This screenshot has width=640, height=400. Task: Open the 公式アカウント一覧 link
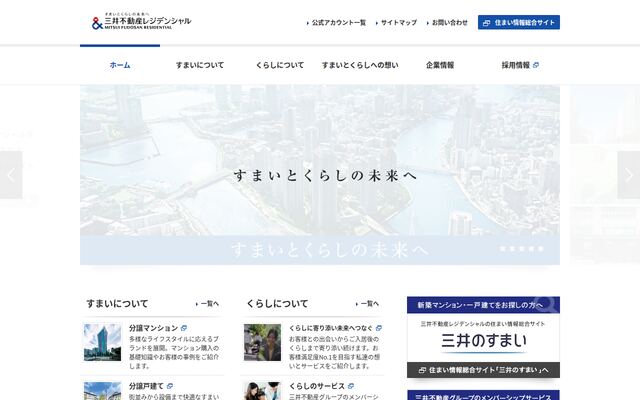[336, 23]
